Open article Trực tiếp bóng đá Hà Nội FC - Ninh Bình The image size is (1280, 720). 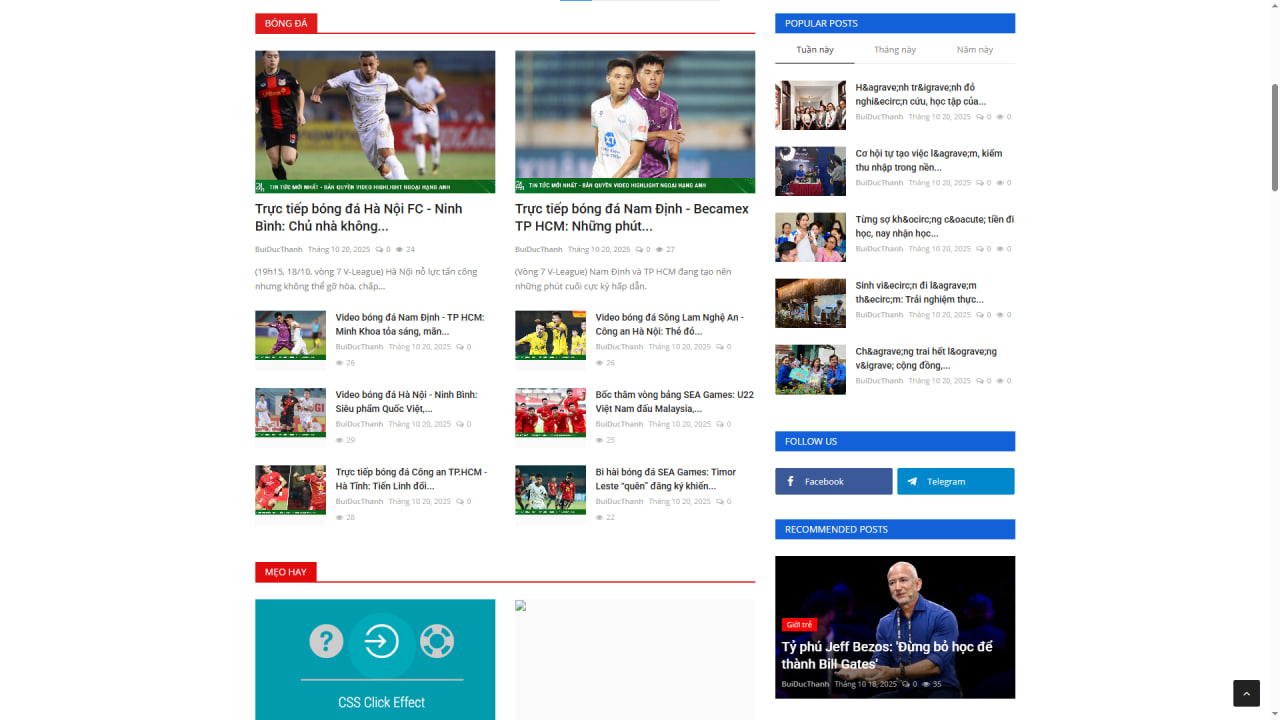(x=358, y=217)
